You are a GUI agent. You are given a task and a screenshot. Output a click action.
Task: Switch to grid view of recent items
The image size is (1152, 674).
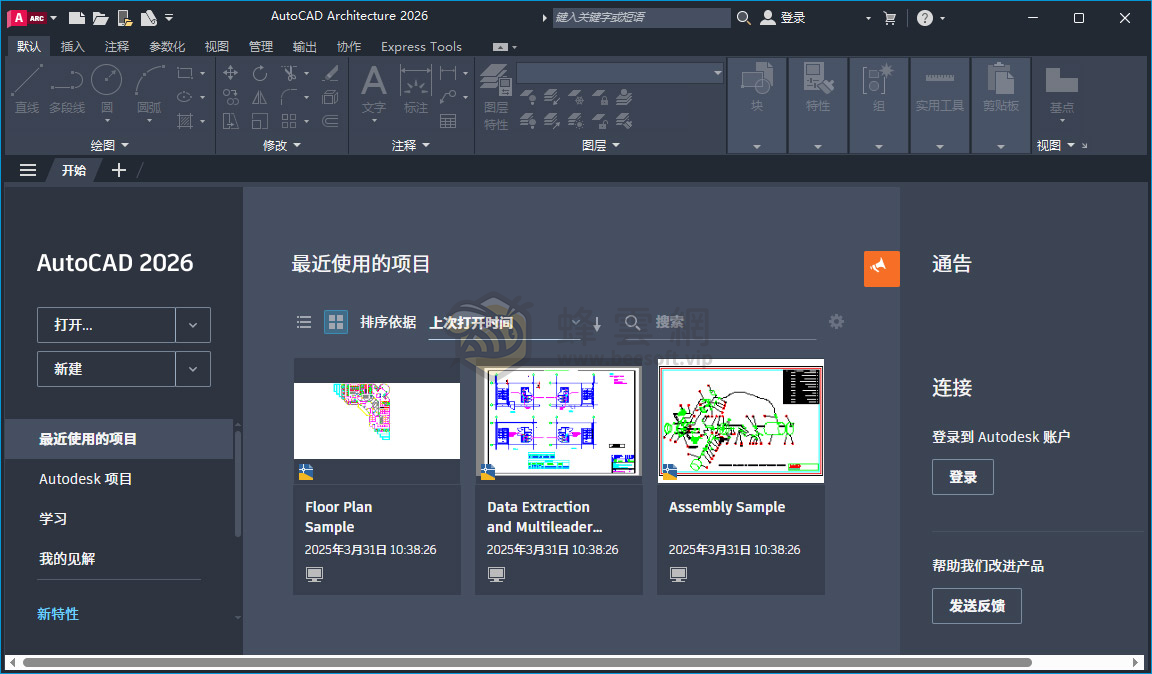[x=336, y=322]
